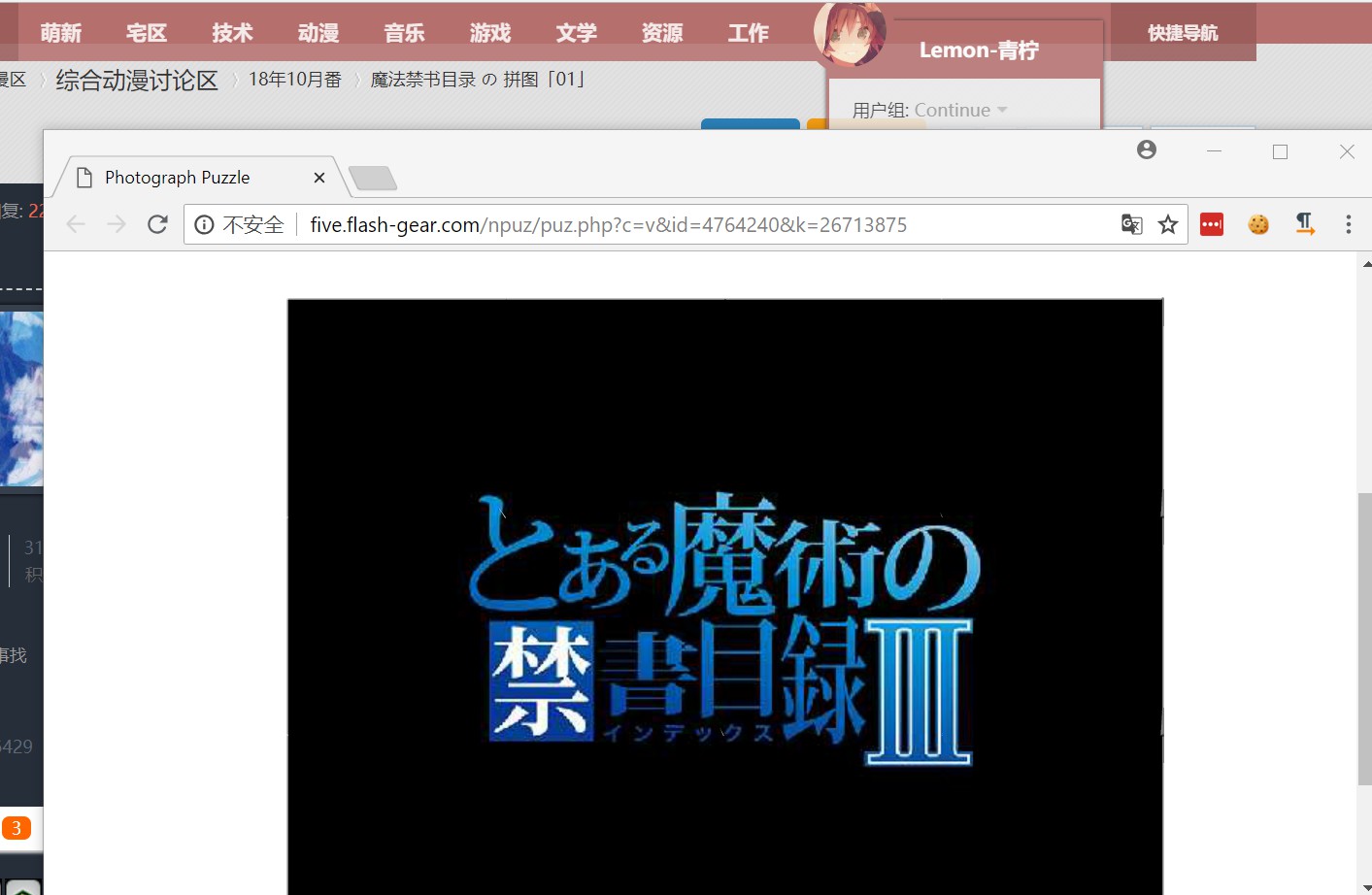Image resolution: width=1372 pixels, height=895 pixels.
Task: Open 萌新 in the forum navigation
Action: click(61, 33)
